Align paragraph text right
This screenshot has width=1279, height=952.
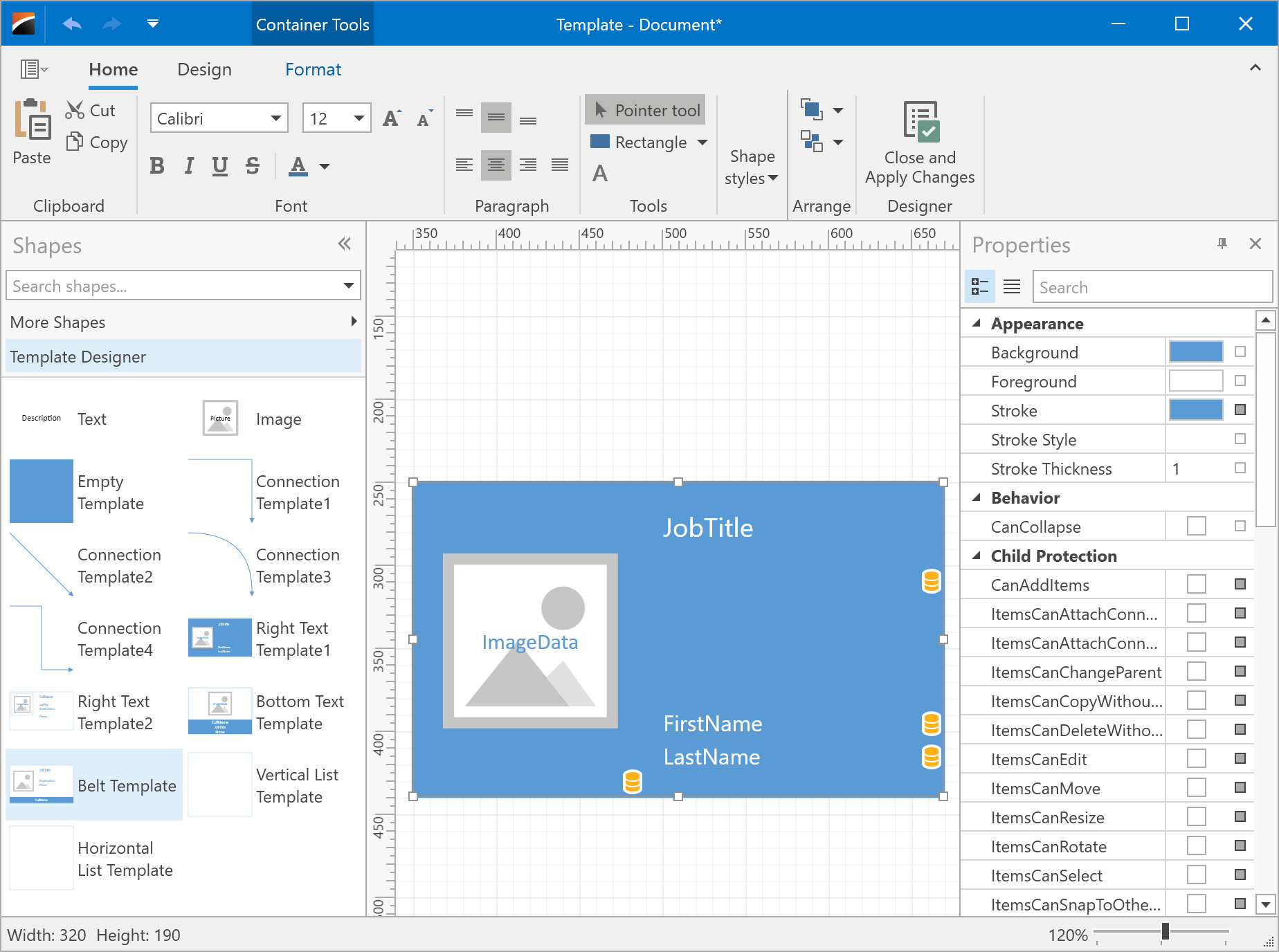coord(528,165)
